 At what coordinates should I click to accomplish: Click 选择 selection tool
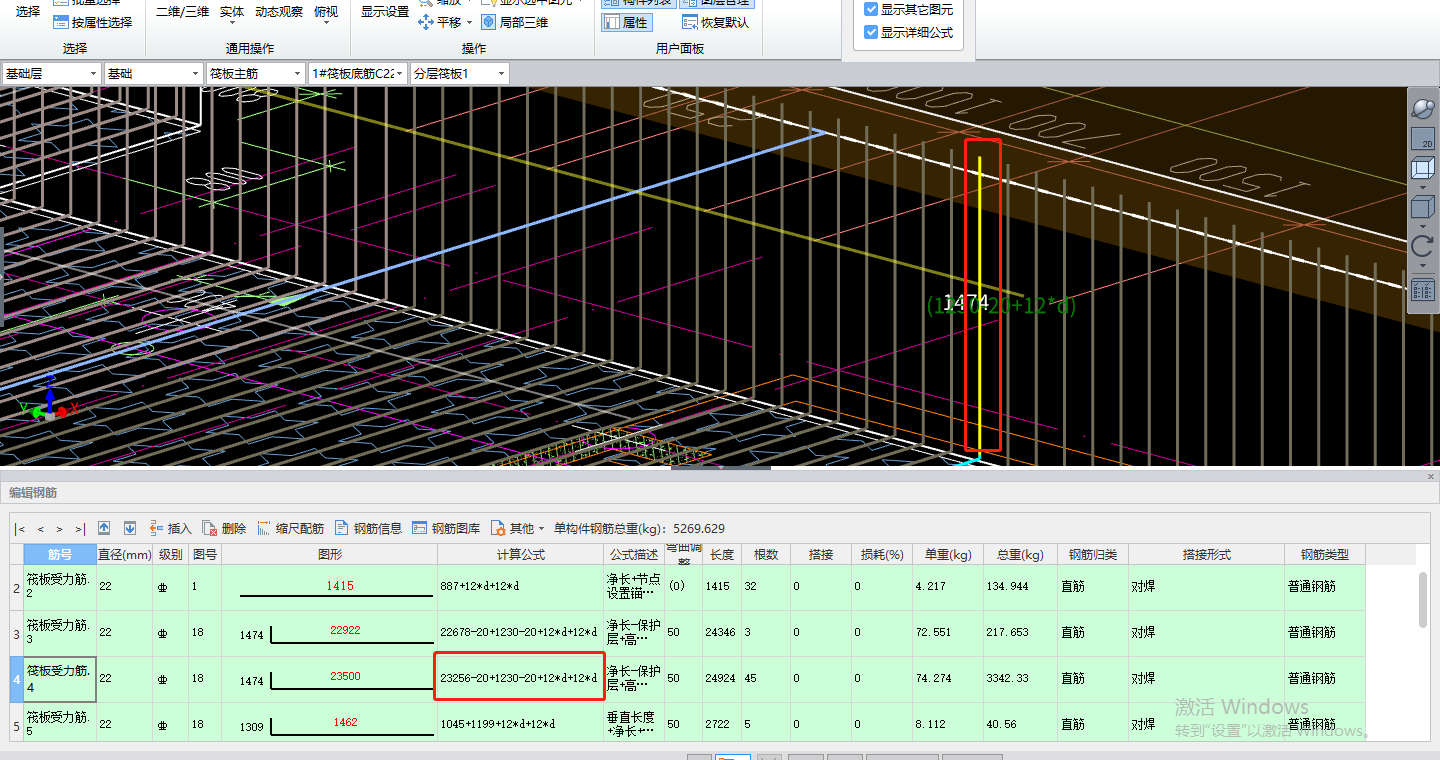28,12
